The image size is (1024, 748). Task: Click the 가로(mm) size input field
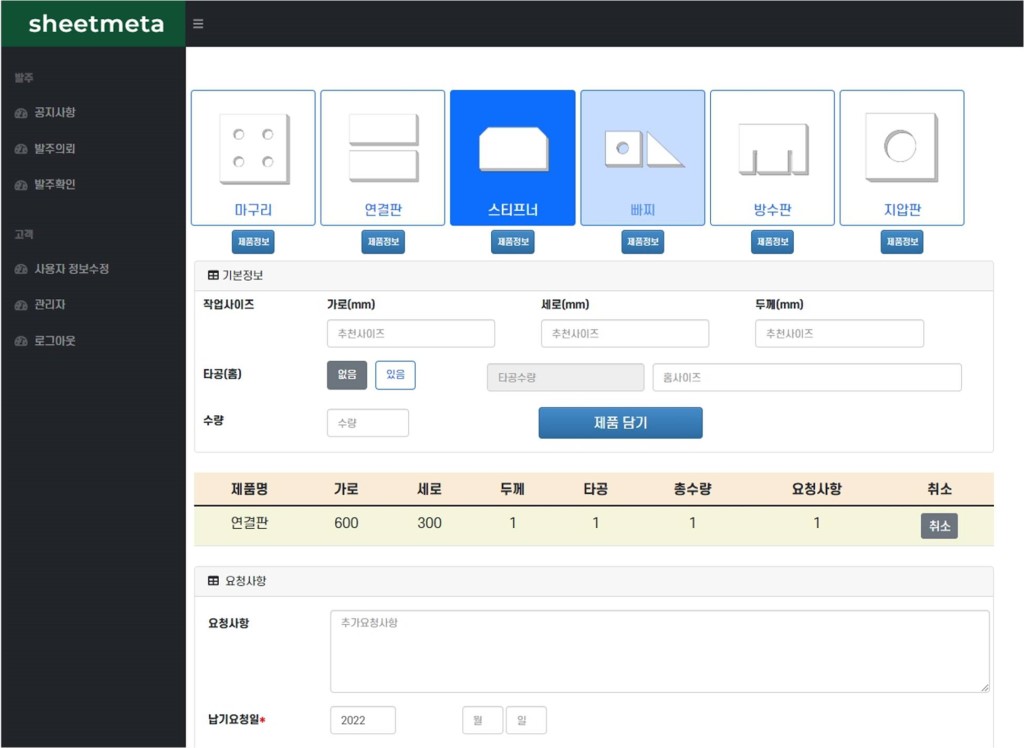tap(410, 334)
